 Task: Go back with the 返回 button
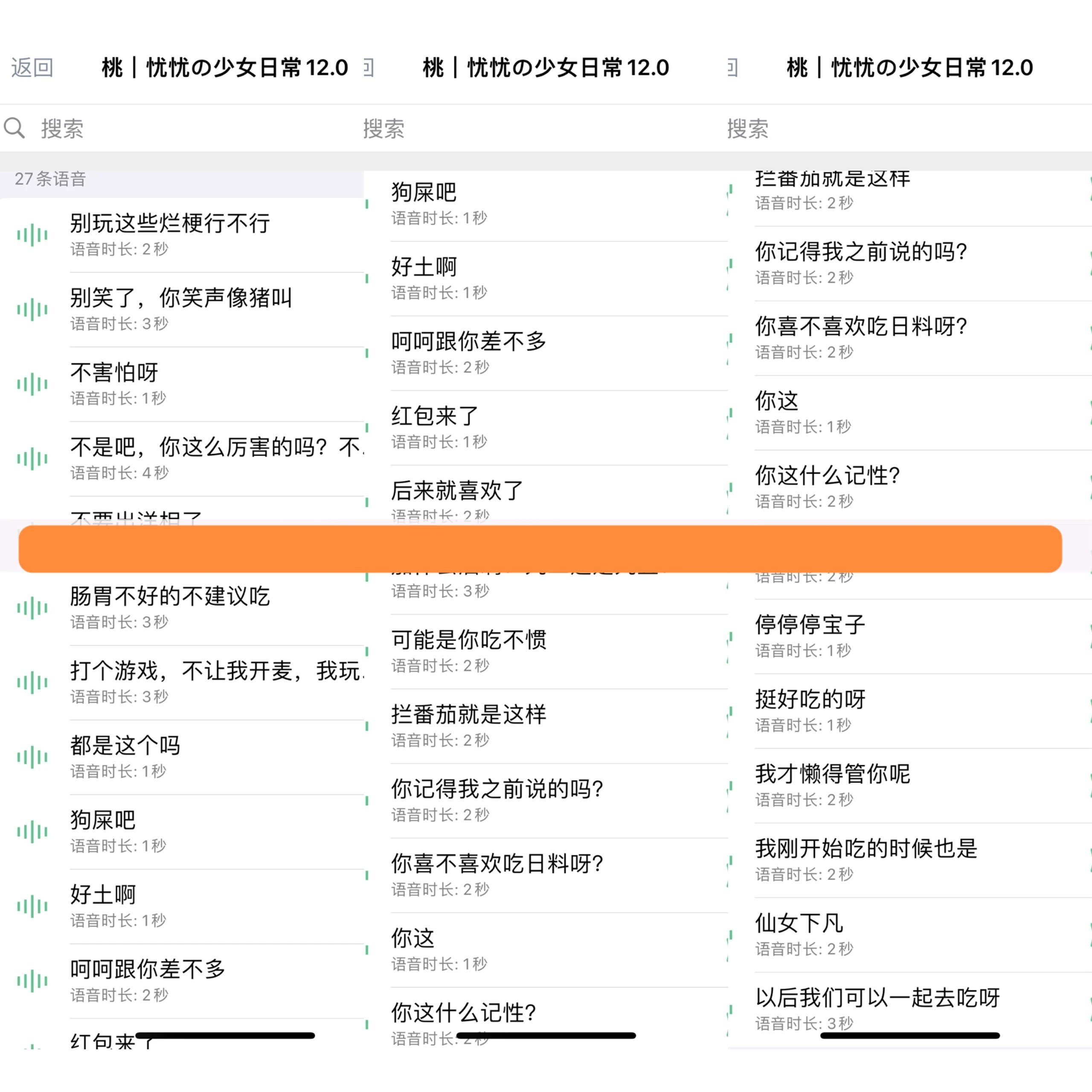32,68
